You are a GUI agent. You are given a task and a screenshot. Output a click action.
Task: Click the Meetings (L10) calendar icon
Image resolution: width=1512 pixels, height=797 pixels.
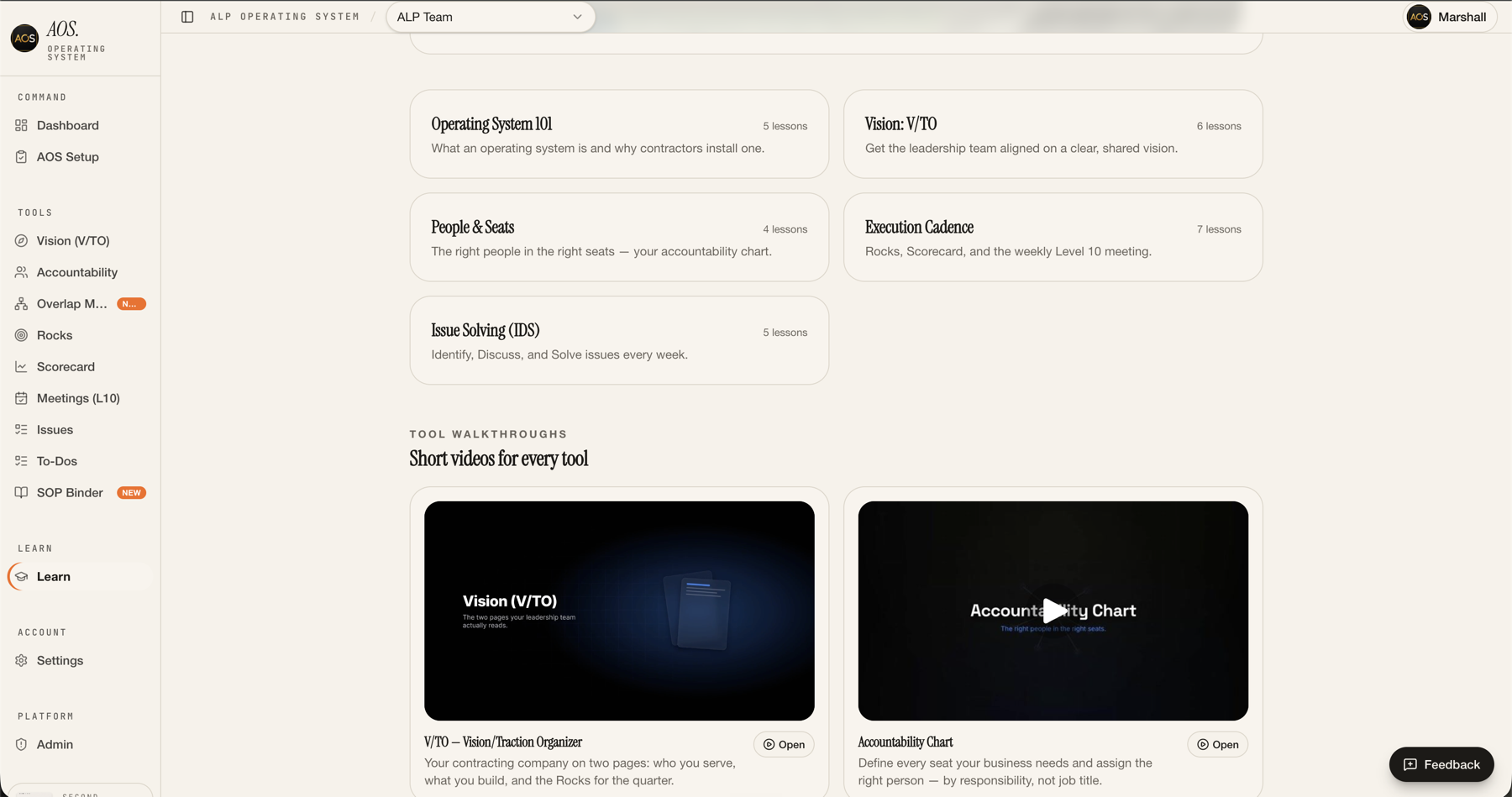pyautogui.click(x=21, y=398)
